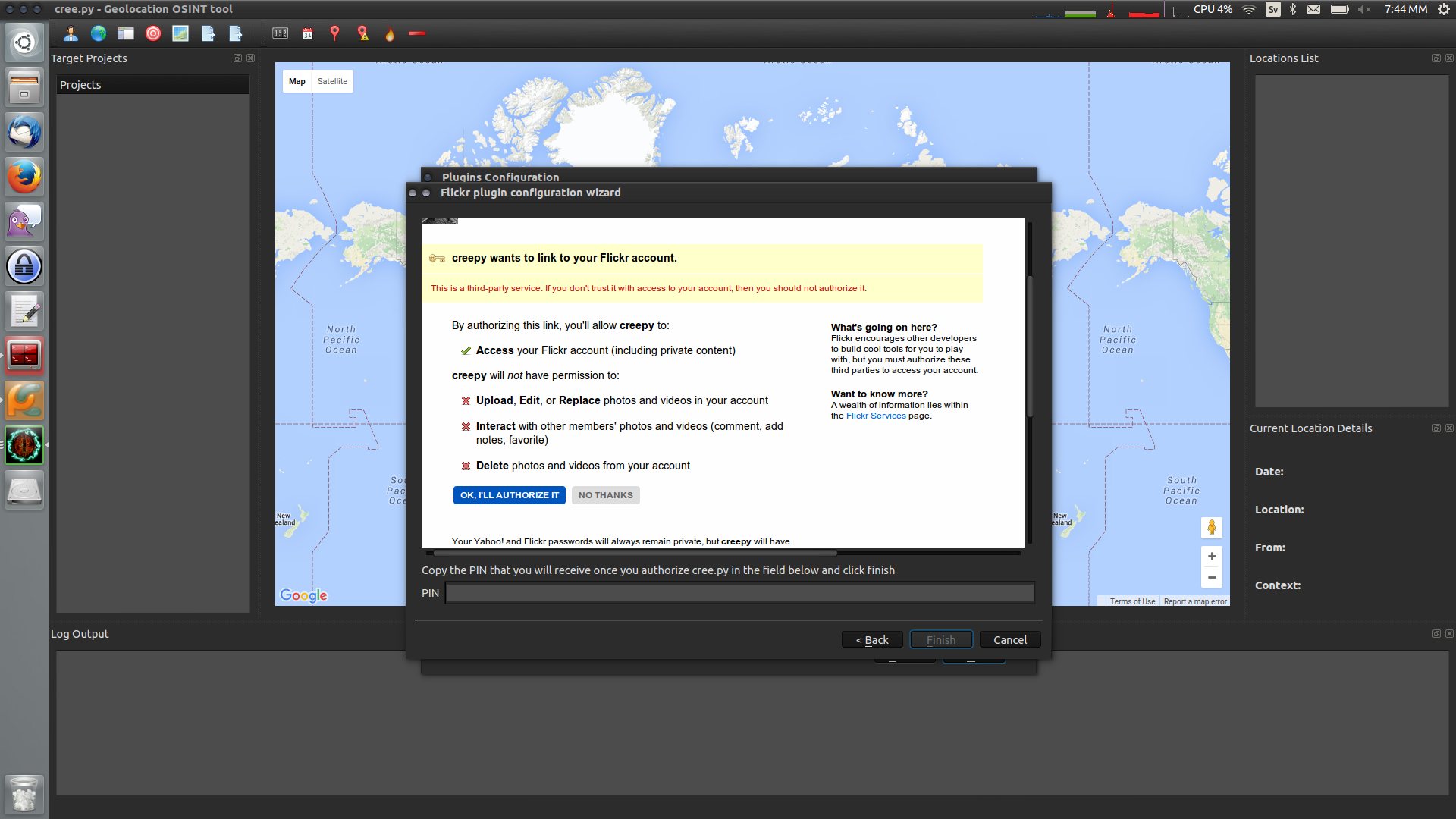The image size is (1456, 819).
Task: Click OK, I'LL AUTHORIZE IT button
Action: (510, 495)
